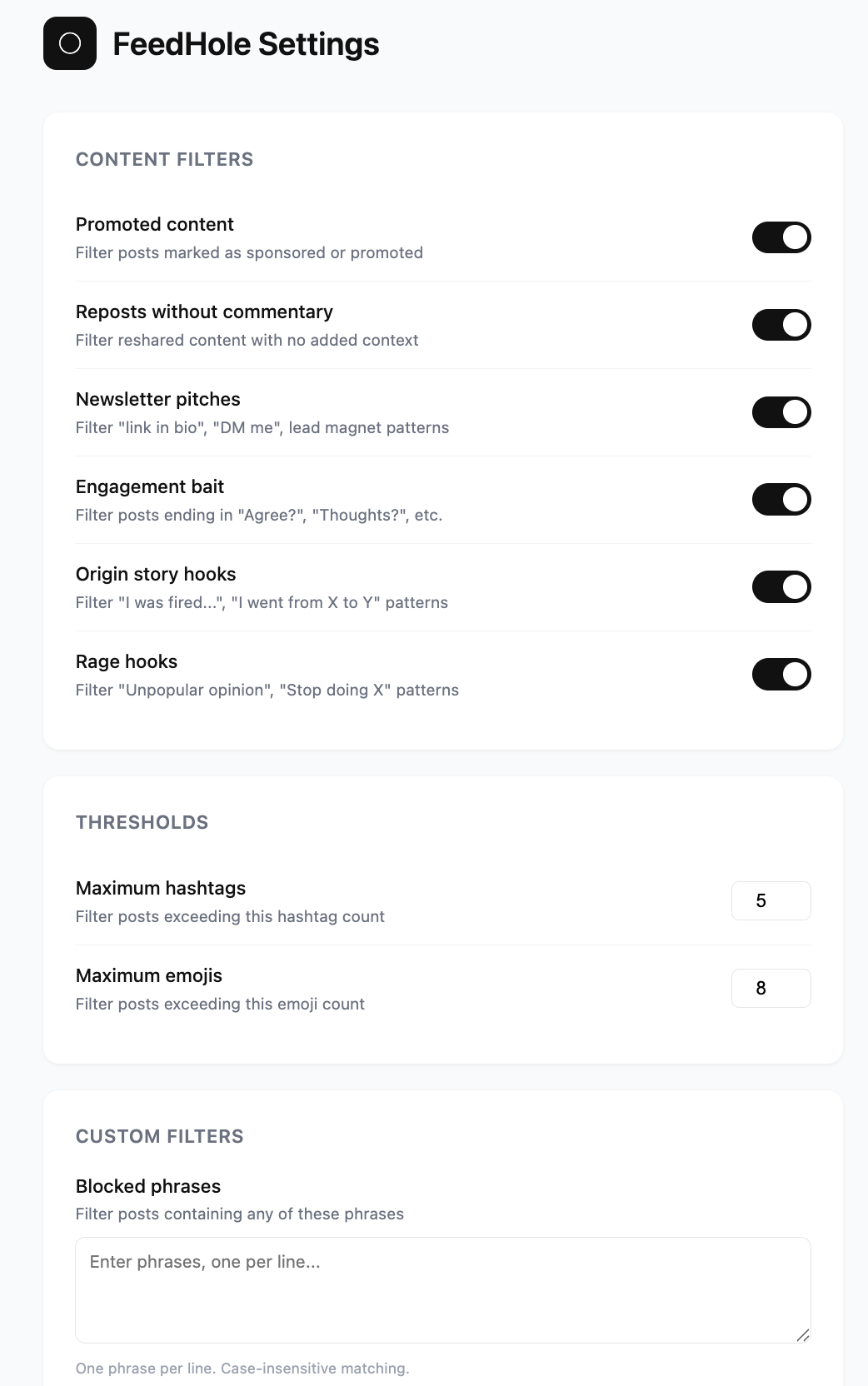Screen dimensions: 868x1386
Task: Disable the Promoted content filter
Action: pyautogui.click(x=781, y=237)
